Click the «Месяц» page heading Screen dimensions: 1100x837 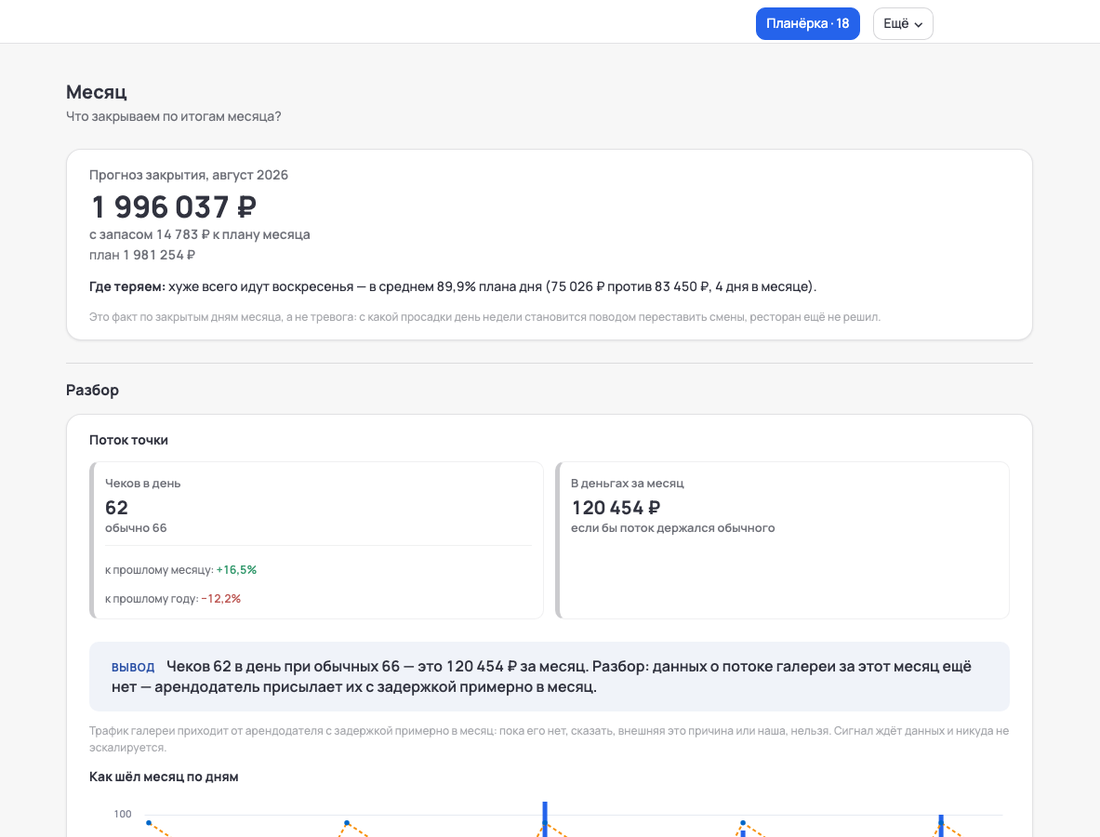pos(96,92)
